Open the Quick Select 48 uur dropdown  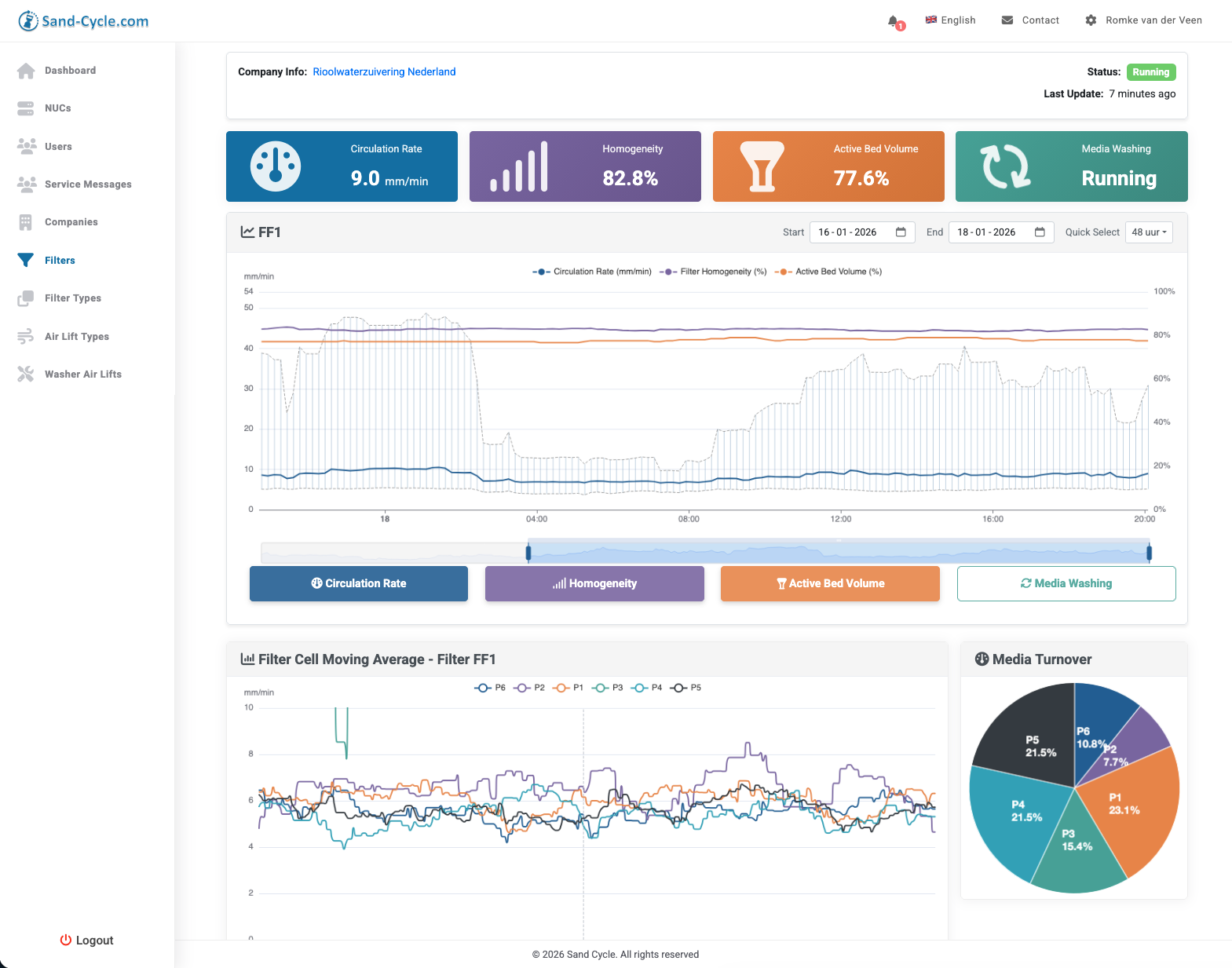point(1148,232)
